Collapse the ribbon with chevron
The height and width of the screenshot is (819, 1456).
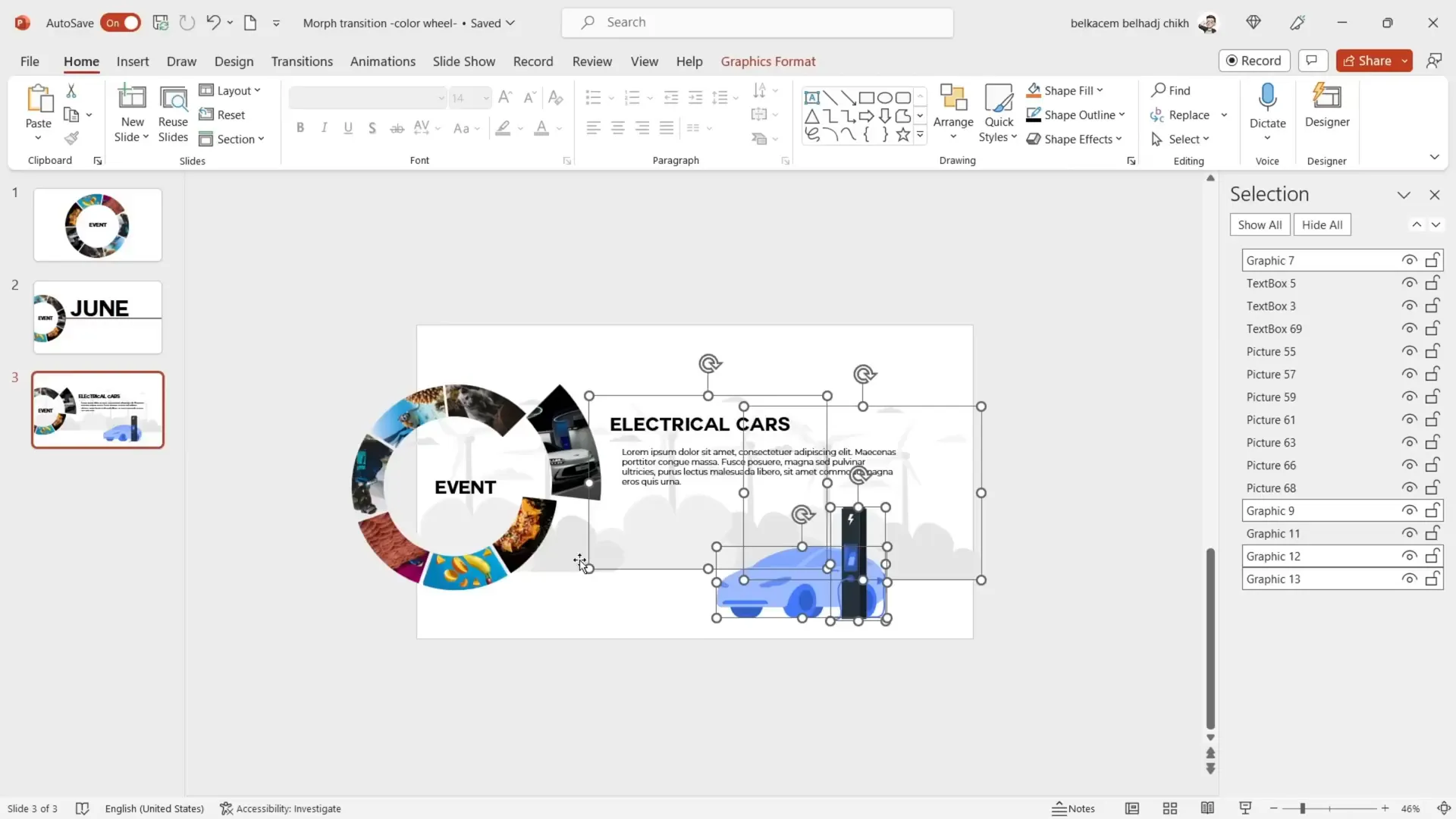click(x=1434, y=157)
